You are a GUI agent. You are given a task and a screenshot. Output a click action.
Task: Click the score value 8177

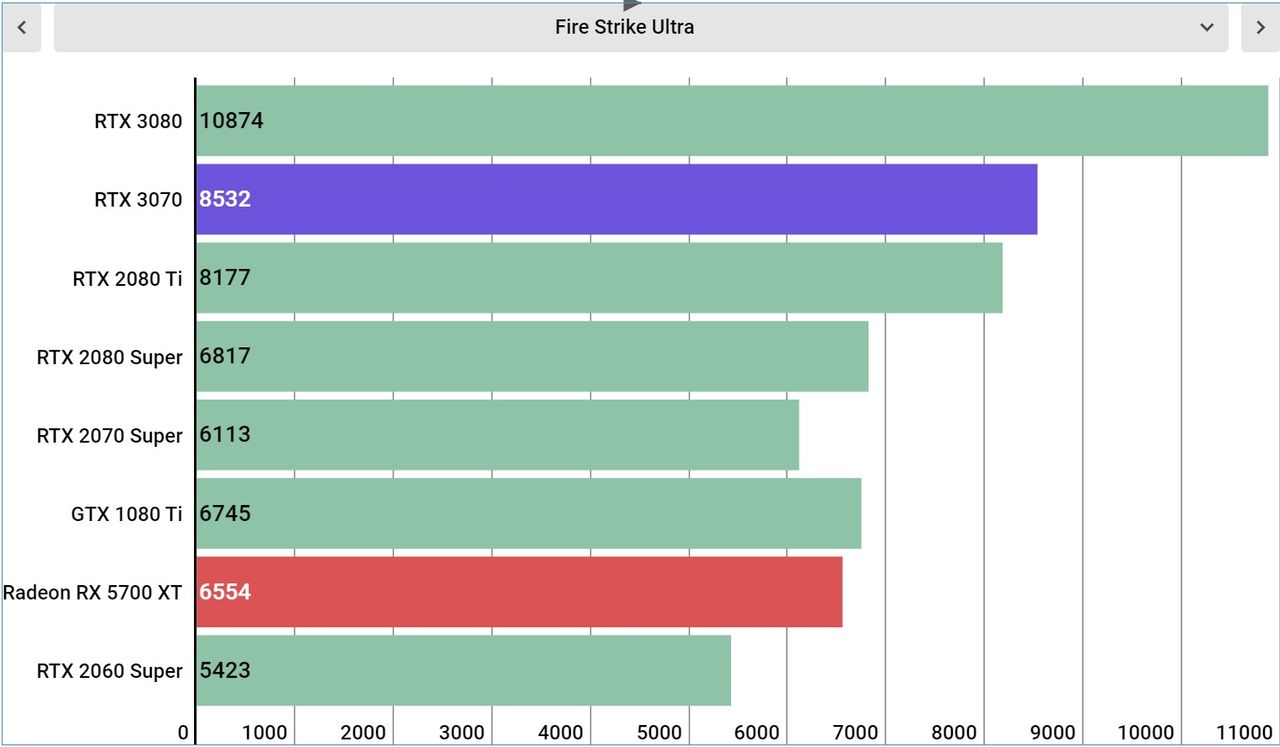click(x=225, y=278)
